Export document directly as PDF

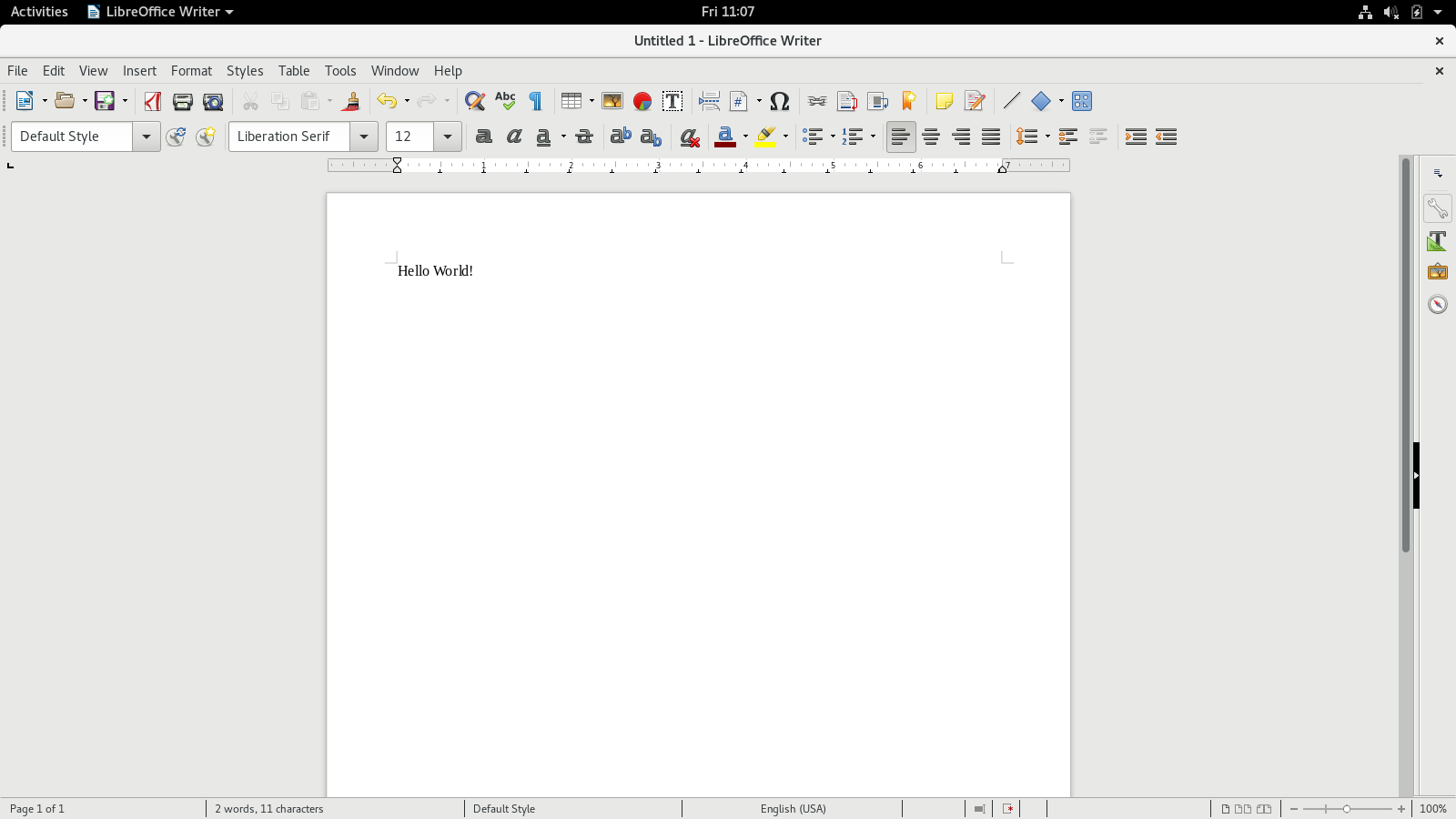coord(152,101)
